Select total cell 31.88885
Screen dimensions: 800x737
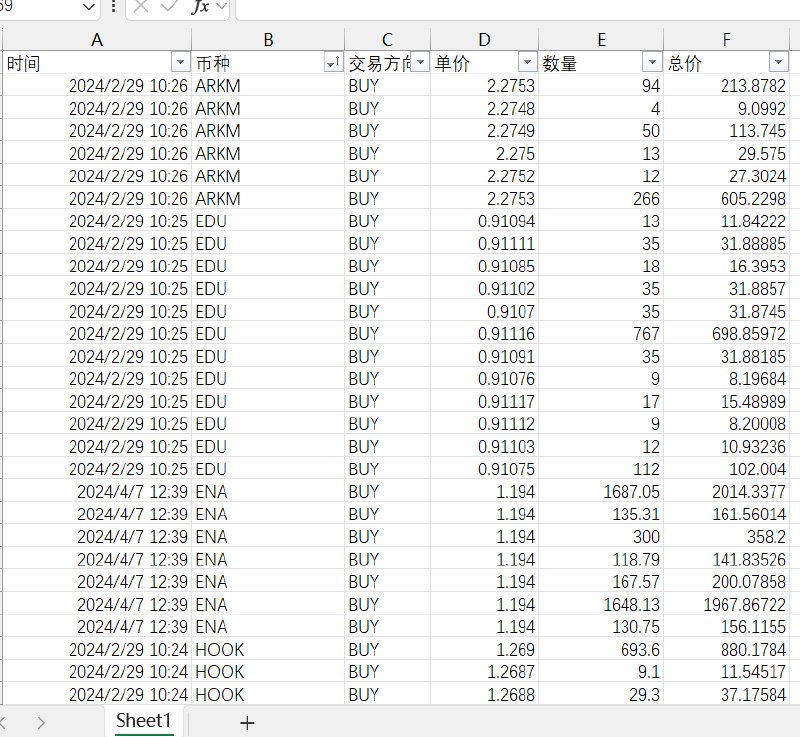click(727, 243)
